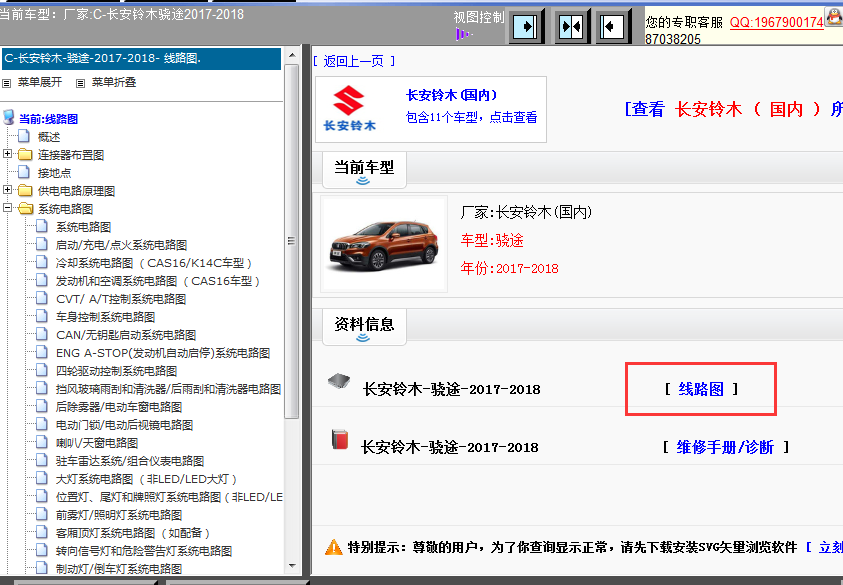Click the tree scrollbar down arrow

click(292, 566)
